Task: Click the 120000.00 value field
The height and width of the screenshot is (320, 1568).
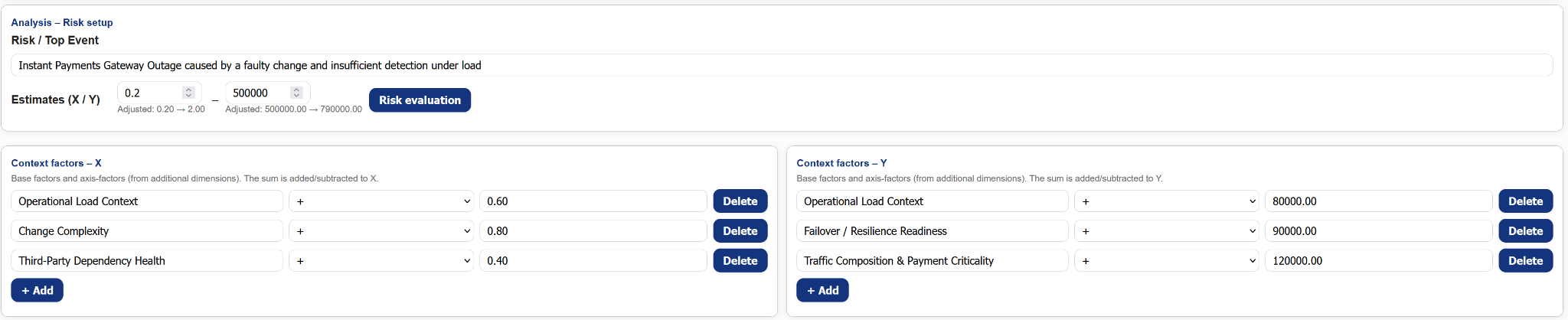Action: (1378, 261)
